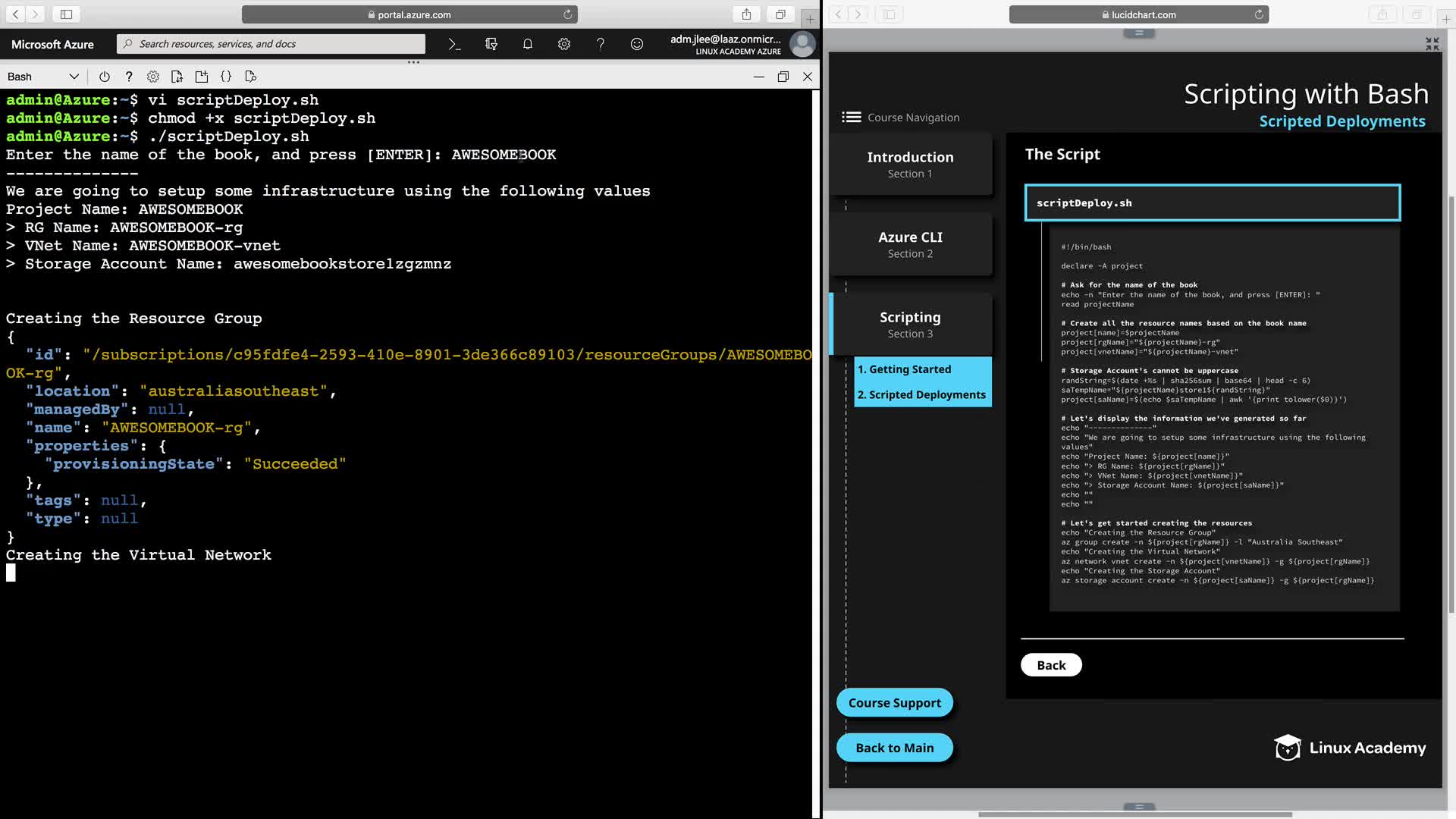The image size is (1456, 819).
Task: Open Azure notifications bell
Action: click(528, 44)
